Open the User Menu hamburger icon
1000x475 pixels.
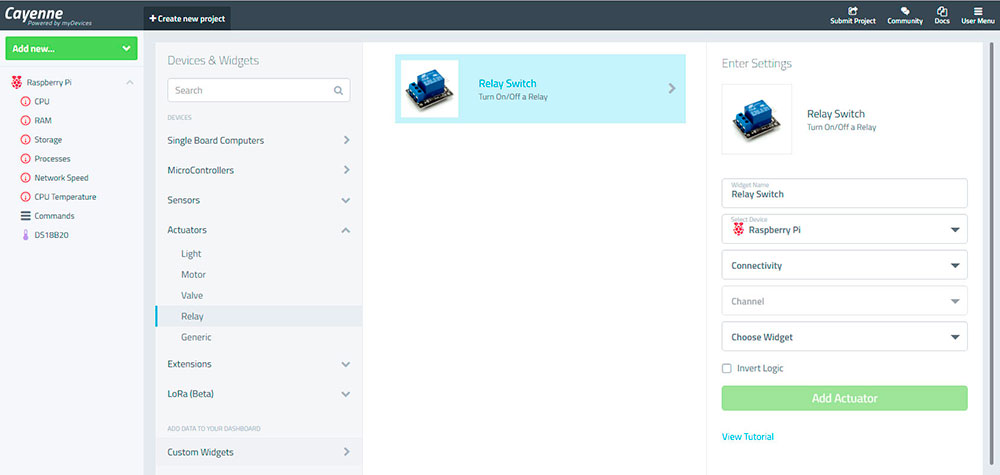pyautogui.click(x=978, y=11)
